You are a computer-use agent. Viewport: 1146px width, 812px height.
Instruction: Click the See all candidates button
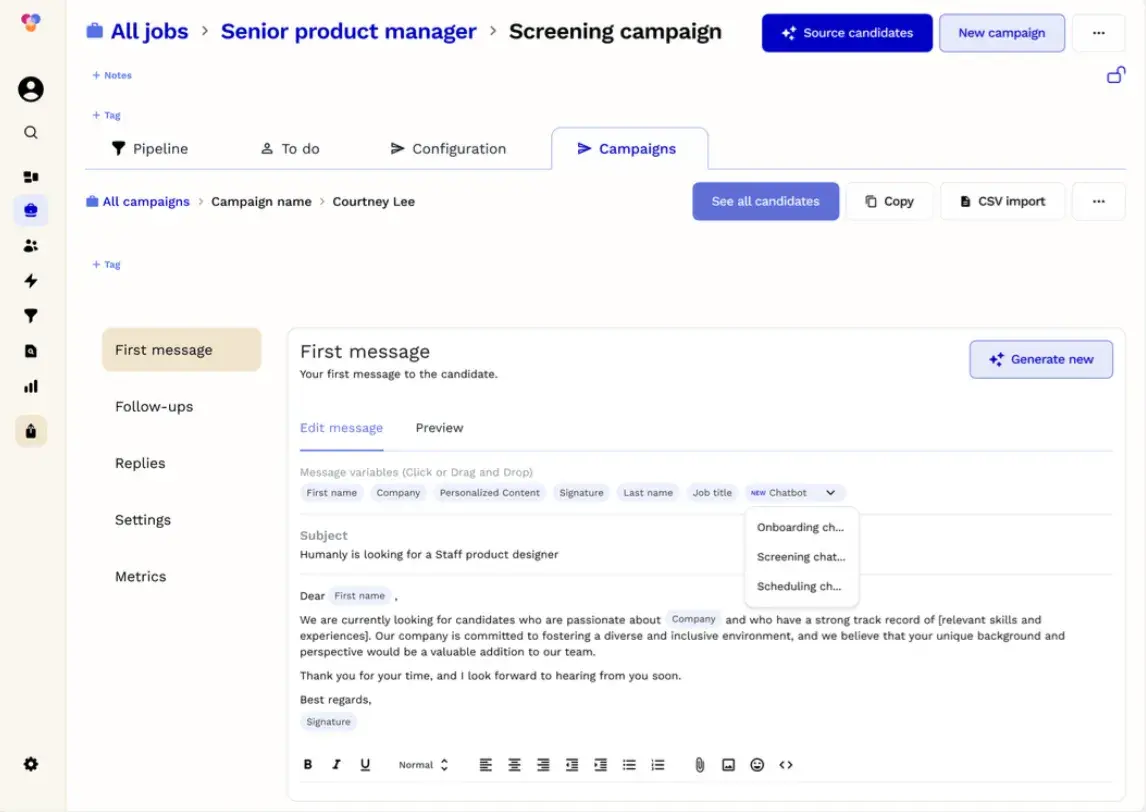point(765,201)
